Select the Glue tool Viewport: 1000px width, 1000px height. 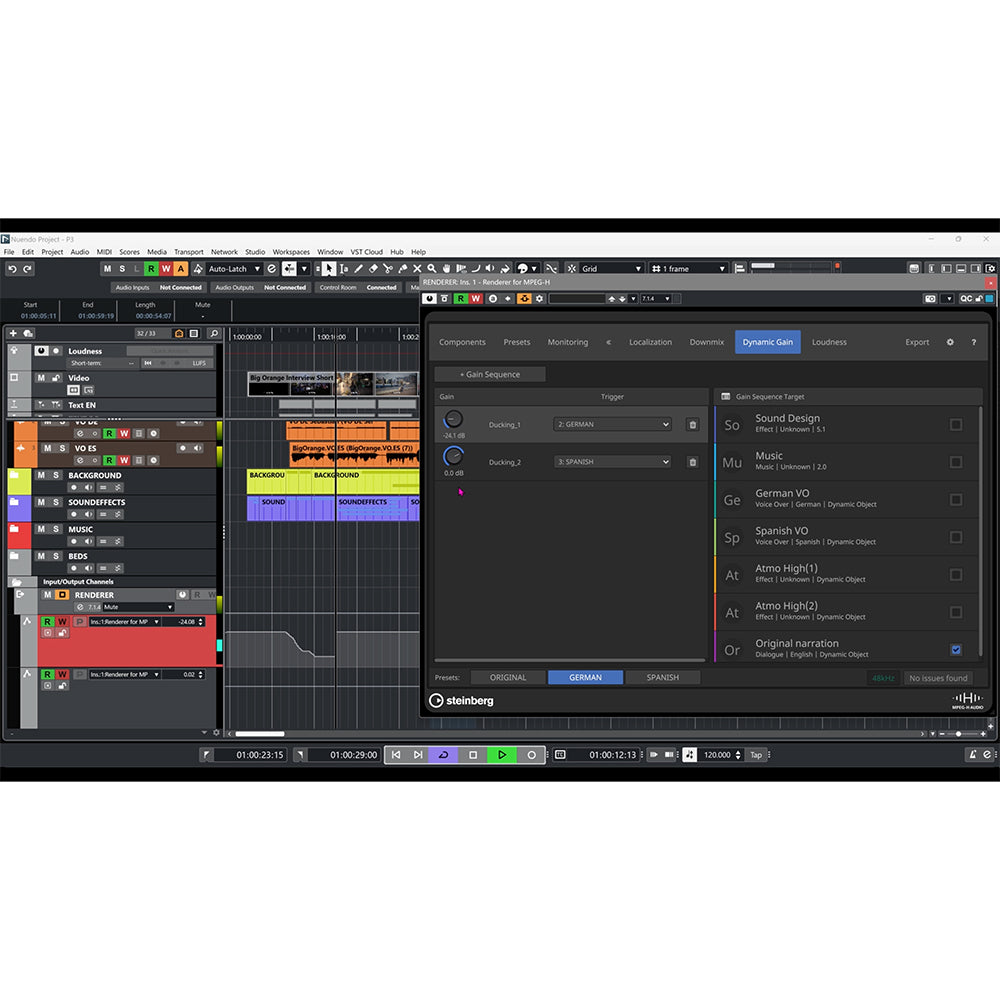point(402,268)
